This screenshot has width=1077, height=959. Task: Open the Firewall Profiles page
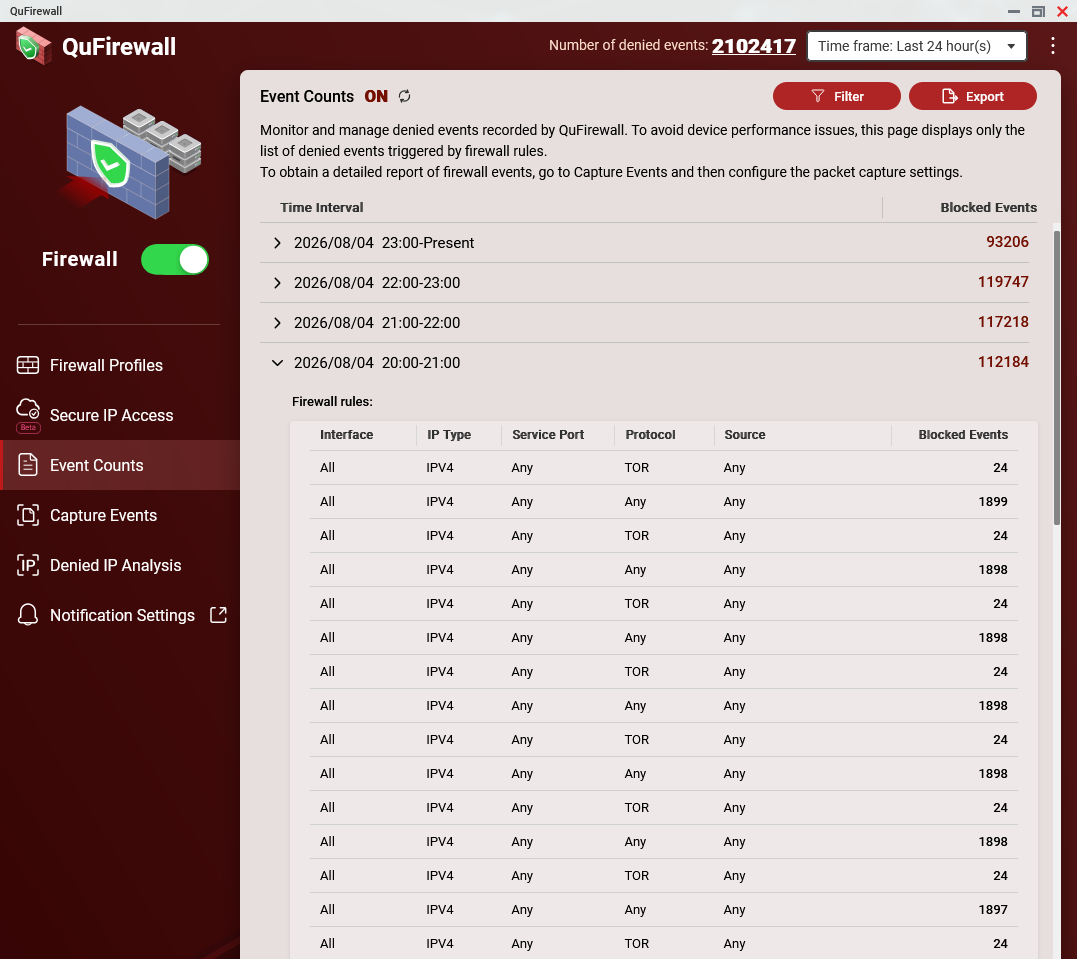[106, 365]
